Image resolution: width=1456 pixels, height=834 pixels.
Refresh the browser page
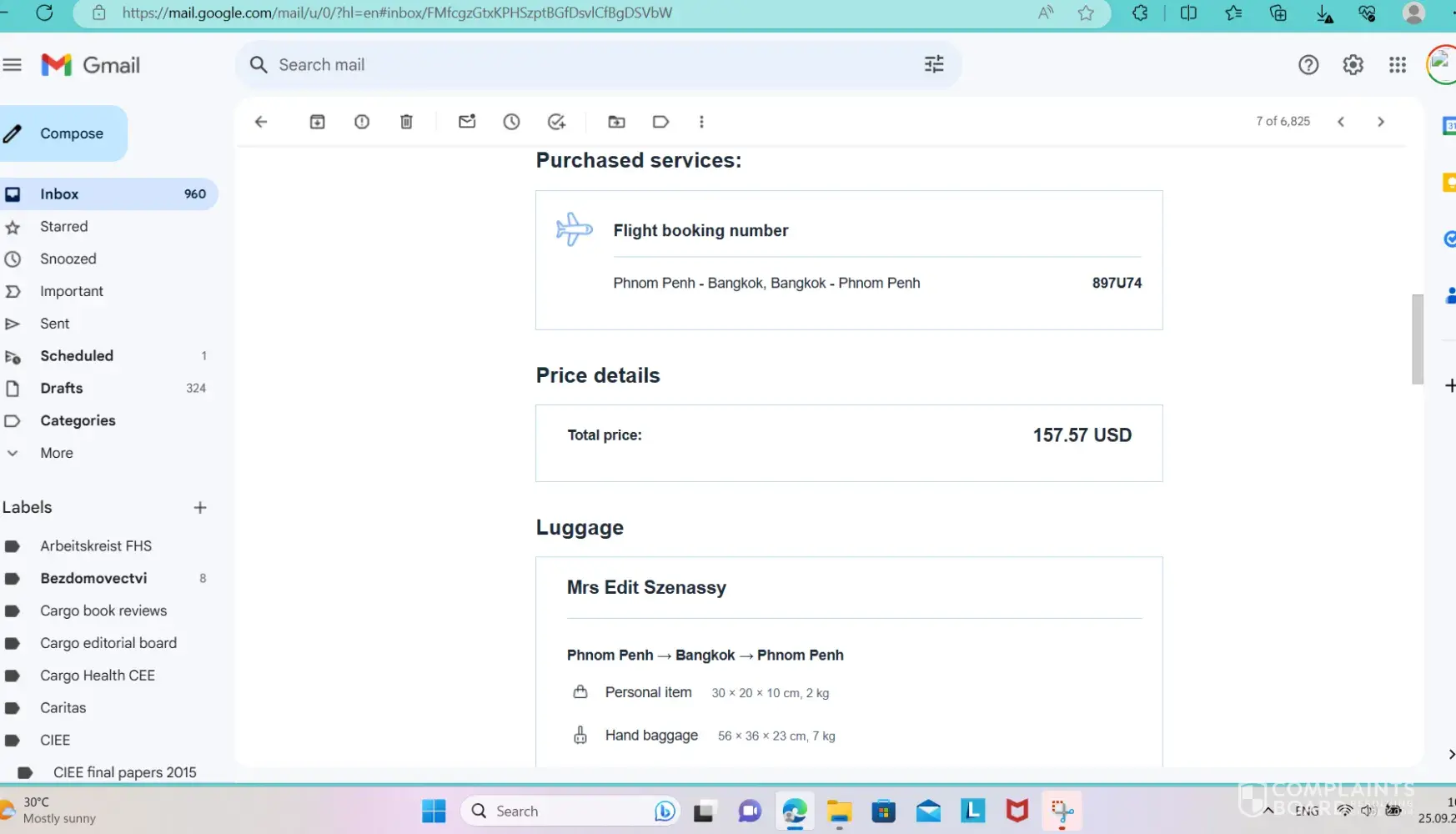[x=44, y=13]
